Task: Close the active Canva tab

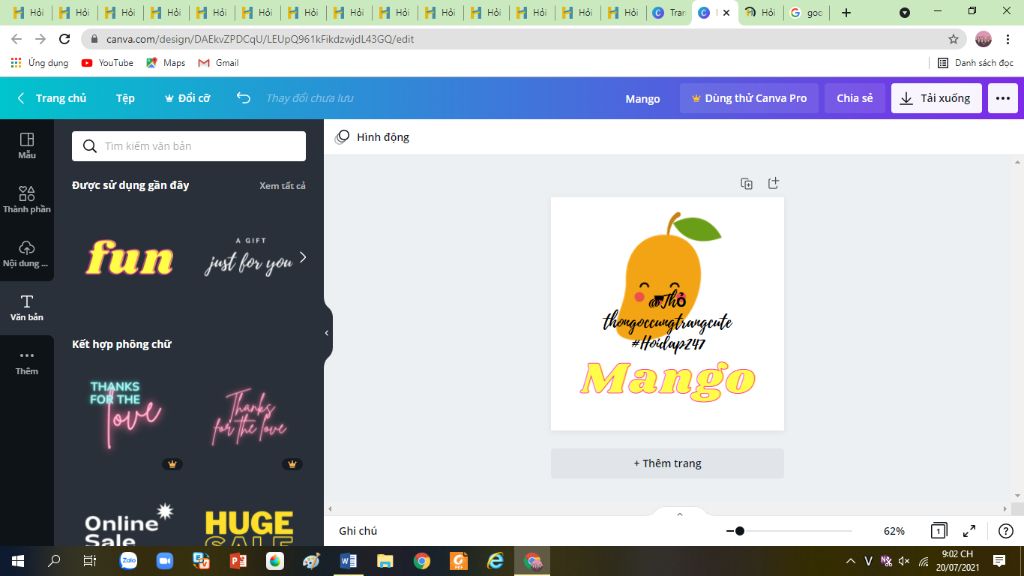Action: pyautogui.click(x=726, y=12)
